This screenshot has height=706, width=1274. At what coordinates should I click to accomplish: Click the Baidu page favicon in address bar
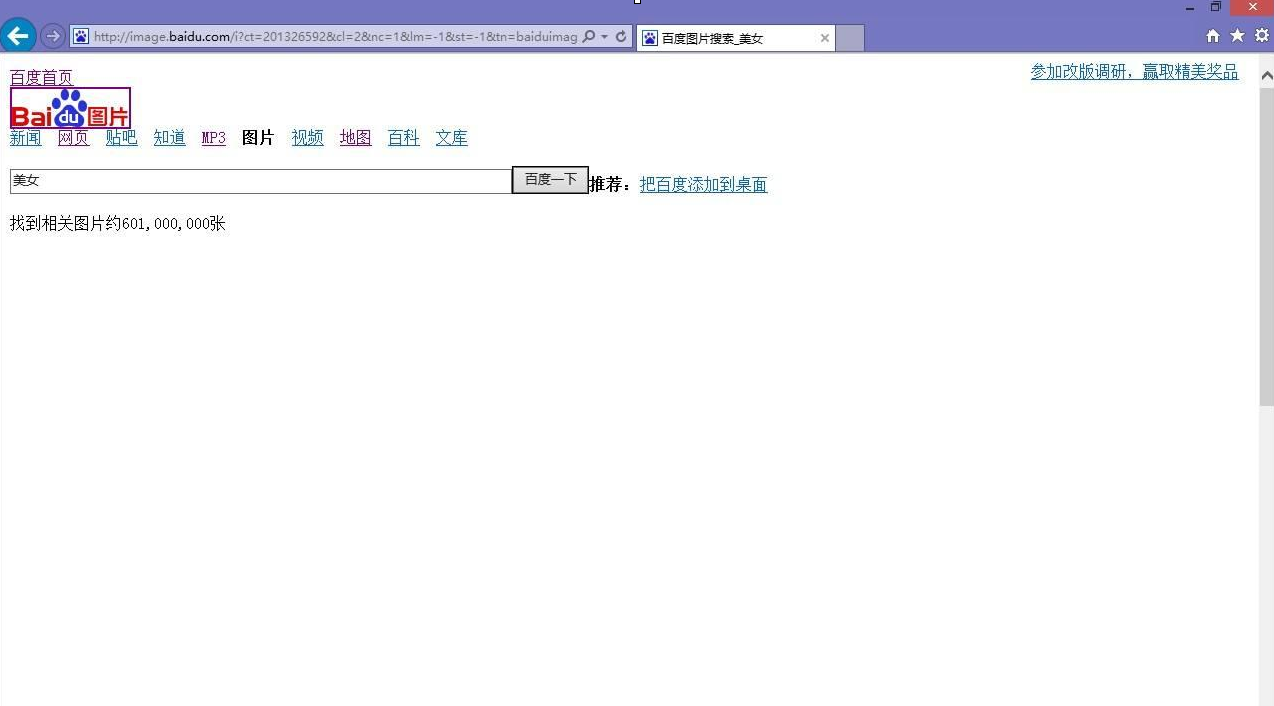click(x=80, y=36)
